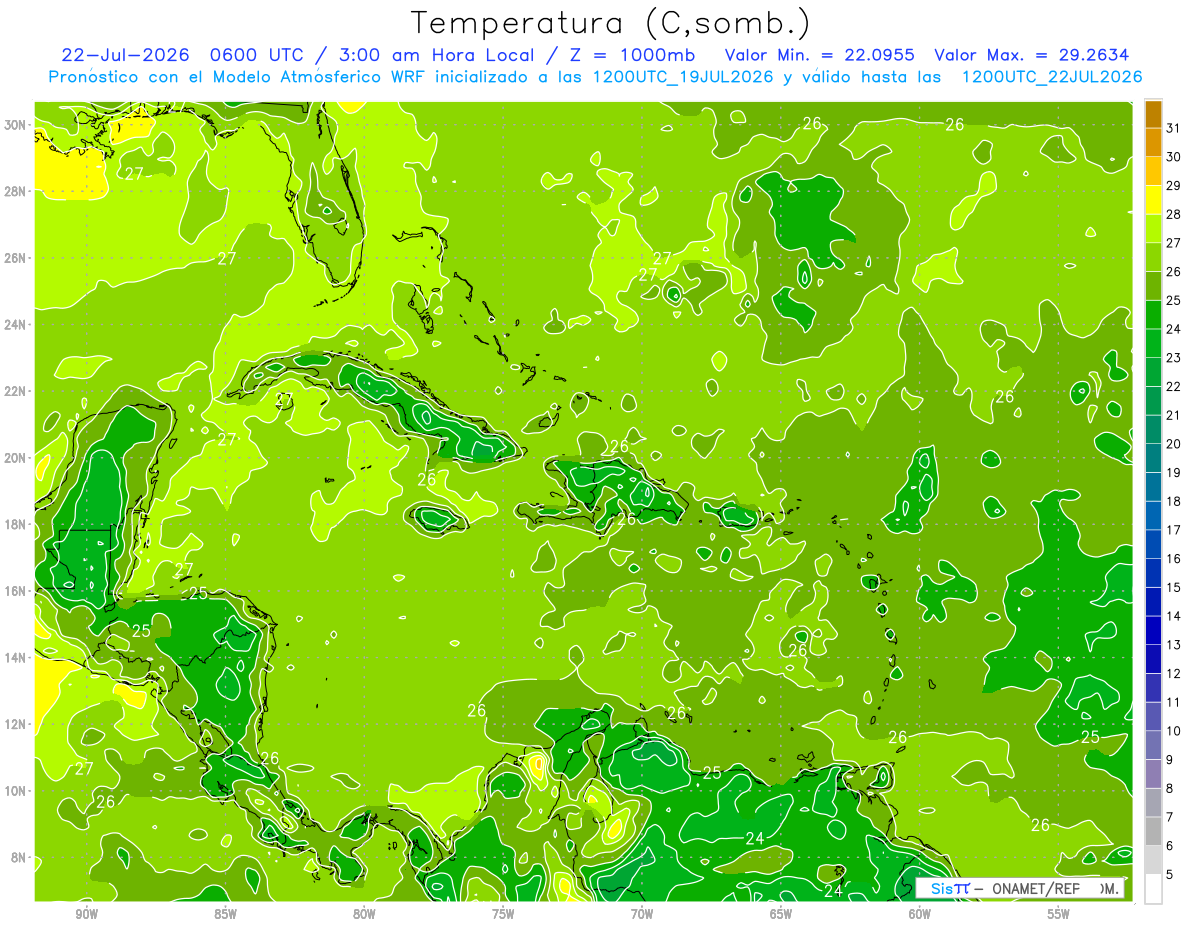Select initialization time "1200UTC_19JUL2026"
Screen dimensions: 1200x927
(683, 76)
